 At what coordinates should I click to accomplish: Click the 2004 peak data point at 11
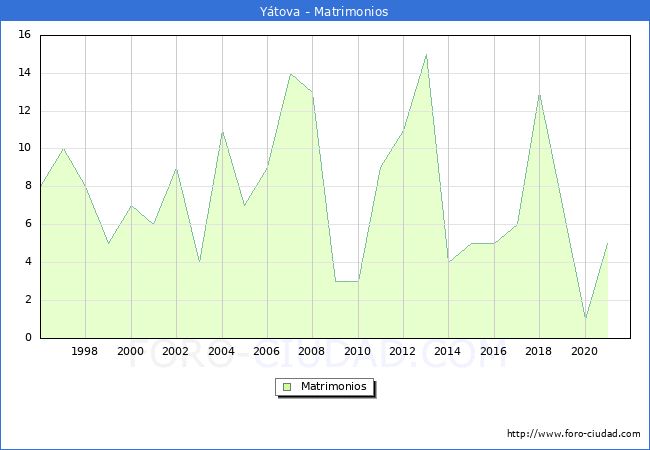(x=223, y=132)
